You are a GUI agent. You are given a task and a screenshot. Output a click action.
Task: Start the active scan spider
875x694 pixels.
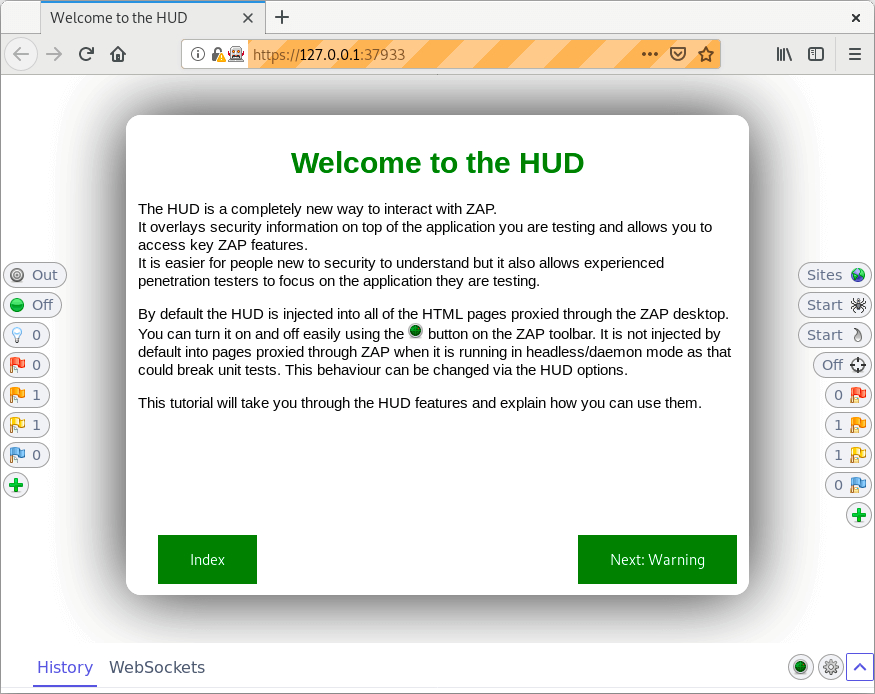click(834, 305)
